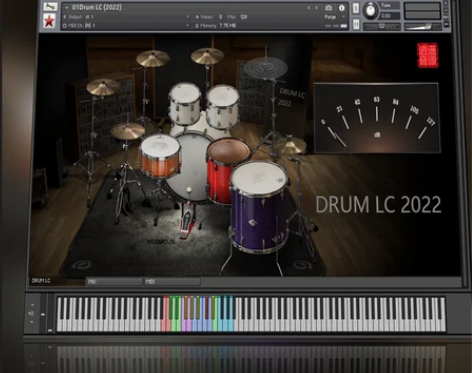
Task: Open instrument edit mode with wrench icon
Action: [50, 7]
